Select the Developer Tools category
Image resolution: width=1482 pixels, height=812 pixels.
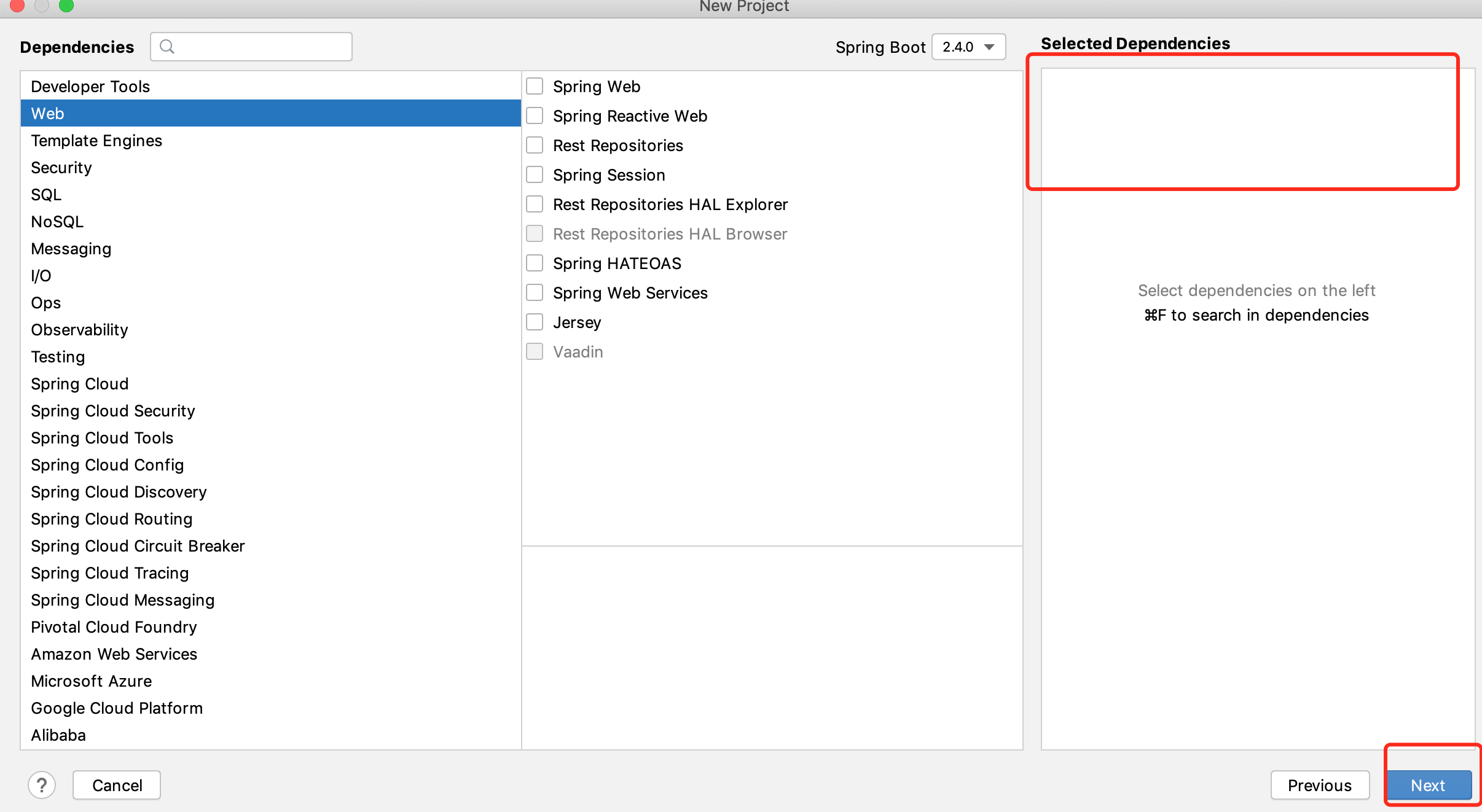pyautogui.click(x=90, y=87)
